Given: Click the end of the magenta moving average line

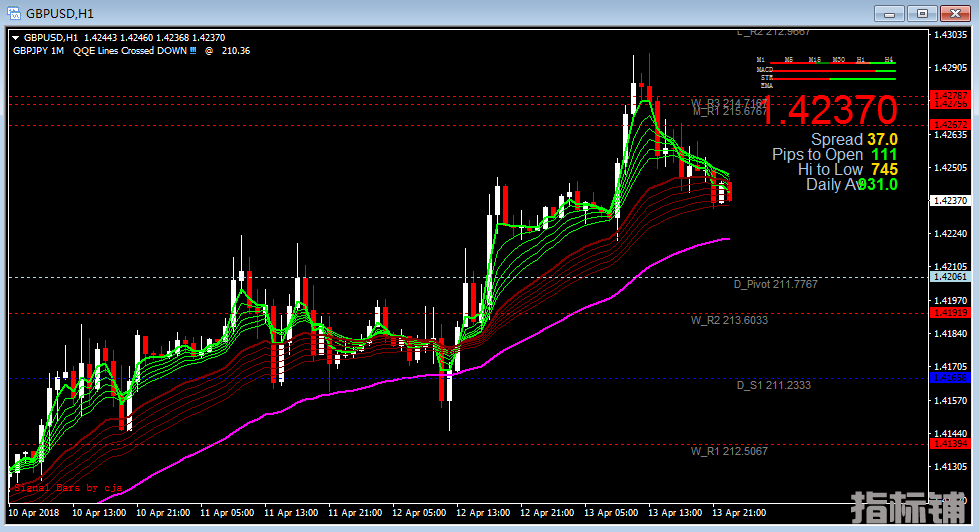Looking at the screenshot, I should click(x=728, y=239).
